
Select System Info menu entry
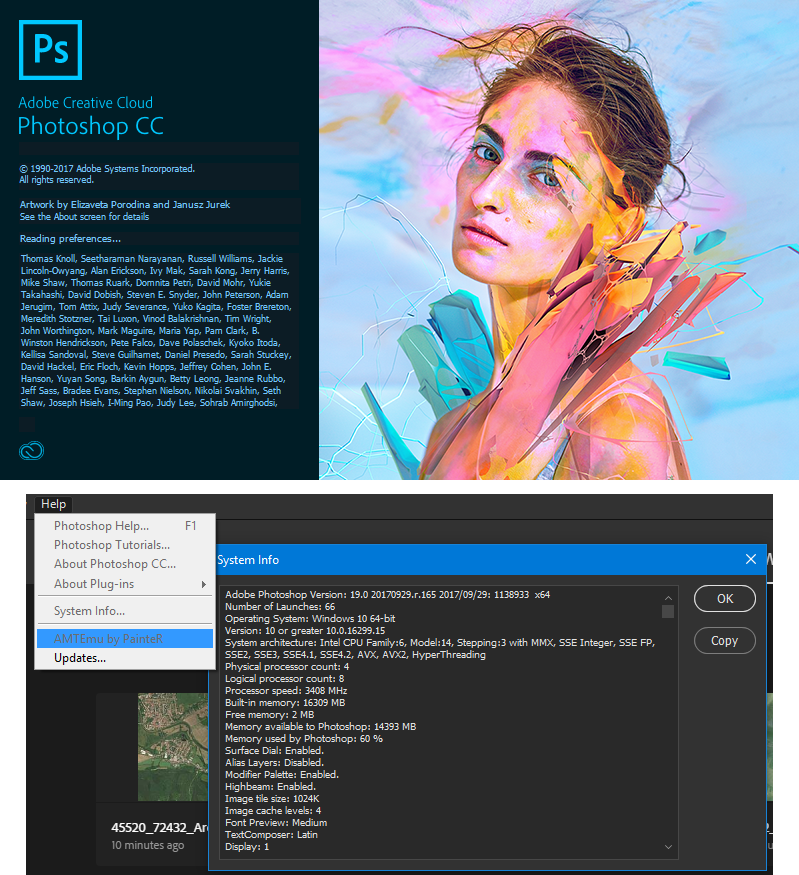click(x=89, y=611)
